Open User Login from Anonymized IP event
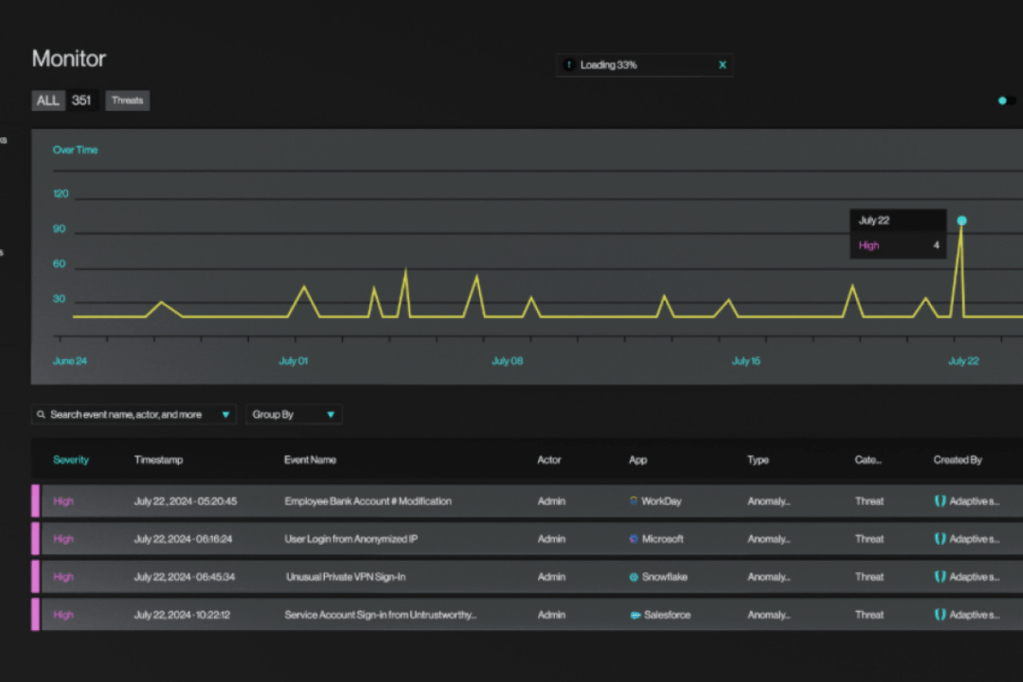Image resolution: width=1023 pixels, height=682 pixels. [351, 539]
